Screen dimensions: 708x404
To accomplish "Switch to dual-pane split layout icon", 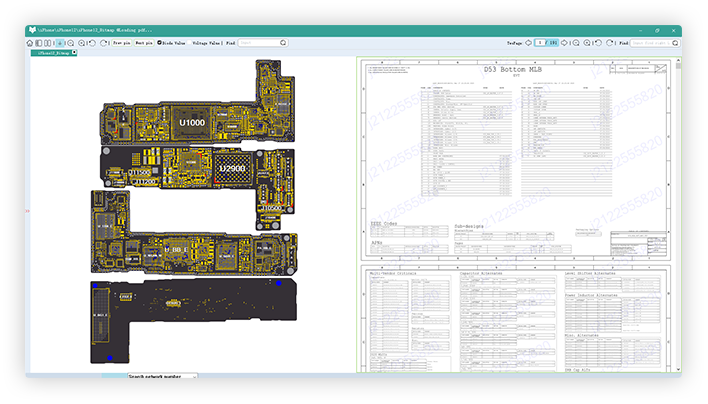I will [47, 43].
